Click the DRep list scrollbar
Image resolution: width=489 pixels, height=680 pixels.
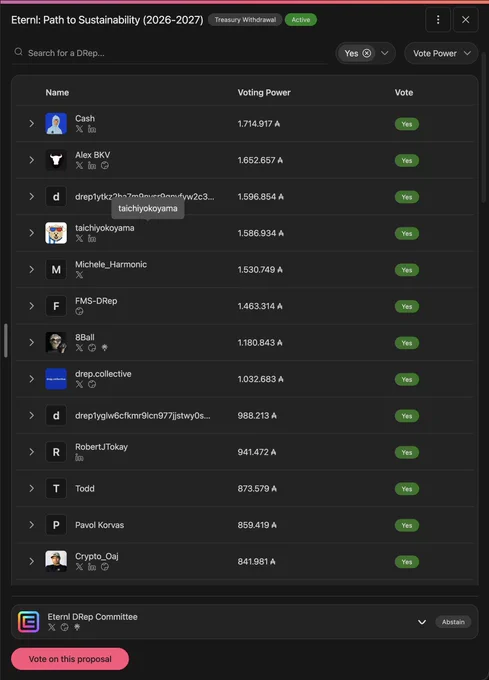484,130
